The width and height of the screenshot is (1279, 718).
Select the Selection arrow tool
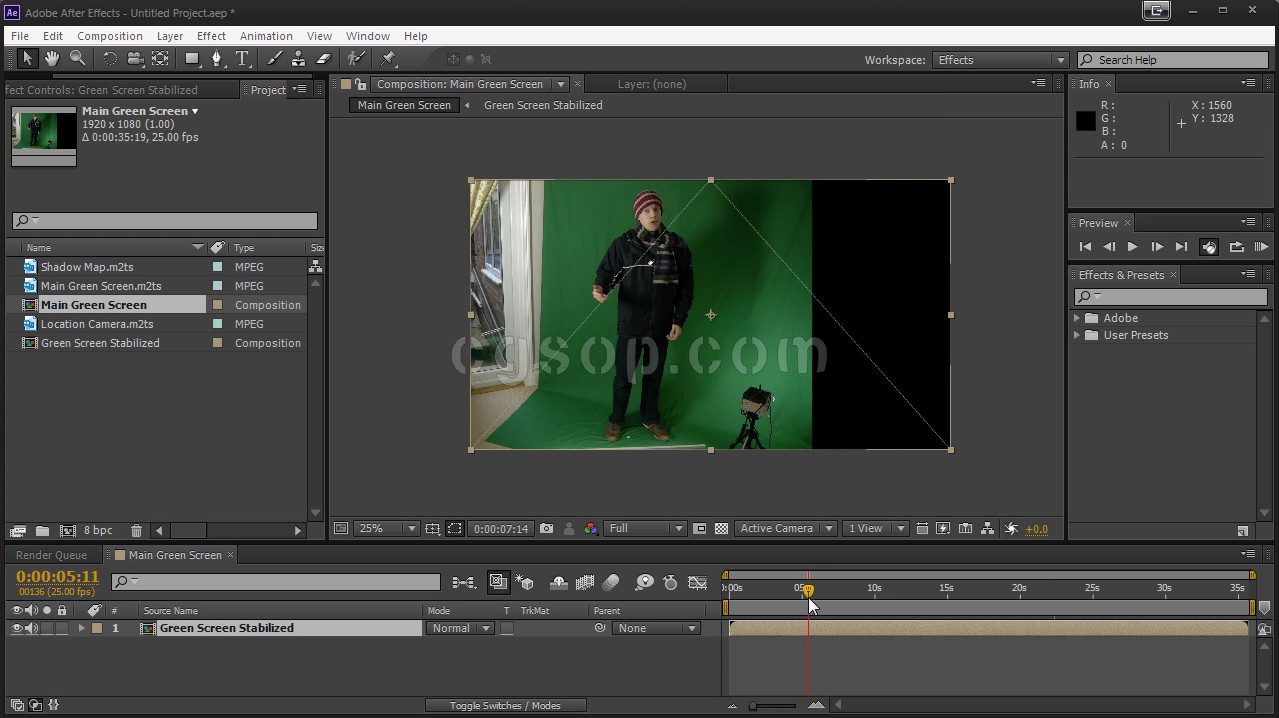click(27, 59)
